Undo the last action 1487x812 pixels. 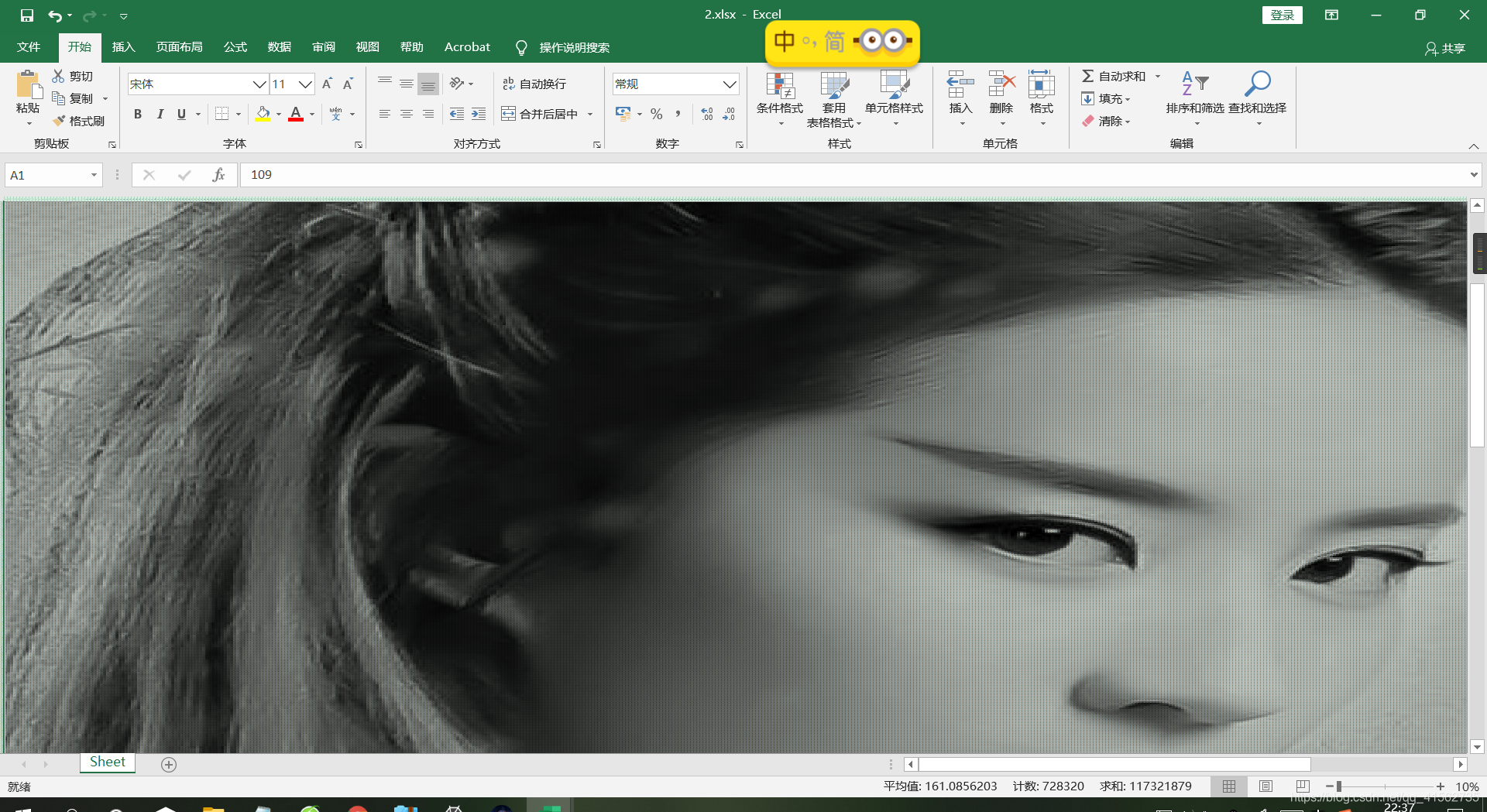tap(55, 15)
